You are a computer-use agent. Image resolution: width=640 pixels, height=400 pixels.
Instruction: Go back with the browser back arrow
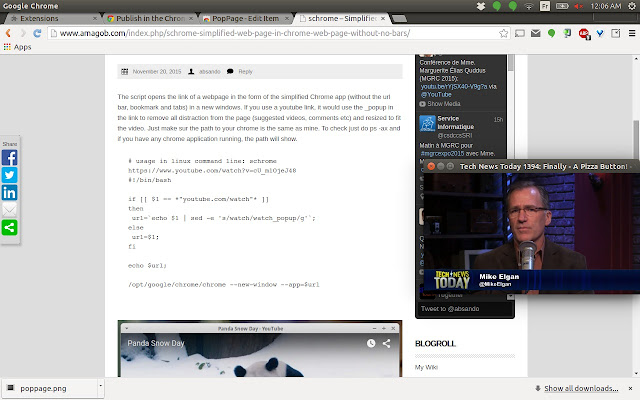pyautogui.click(x=8, y=33)
